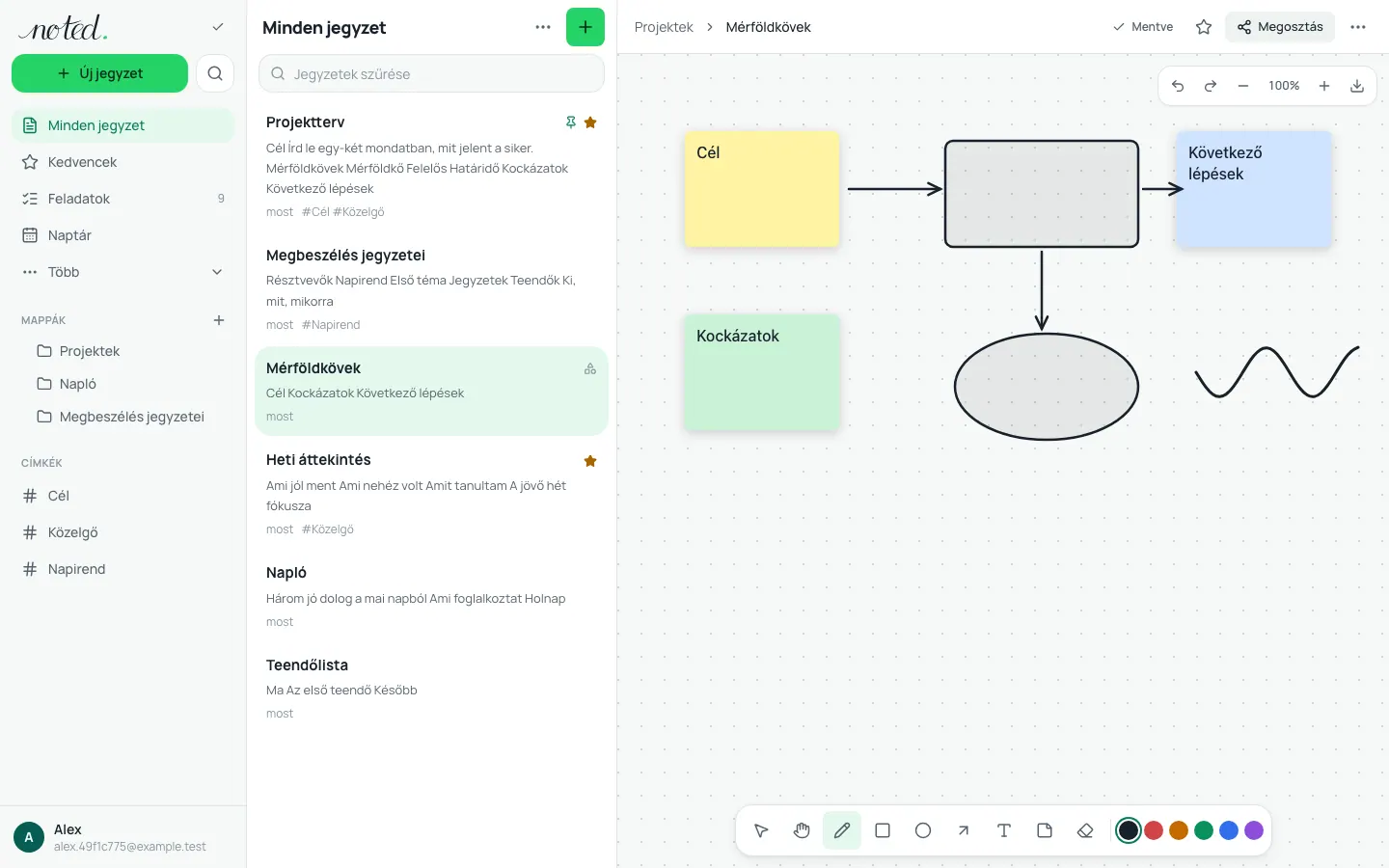The height and width of the screenshot is (868, 1389).
Task: Open Minden jegyzet in the sidebar
Action: (x=123, y=125)
